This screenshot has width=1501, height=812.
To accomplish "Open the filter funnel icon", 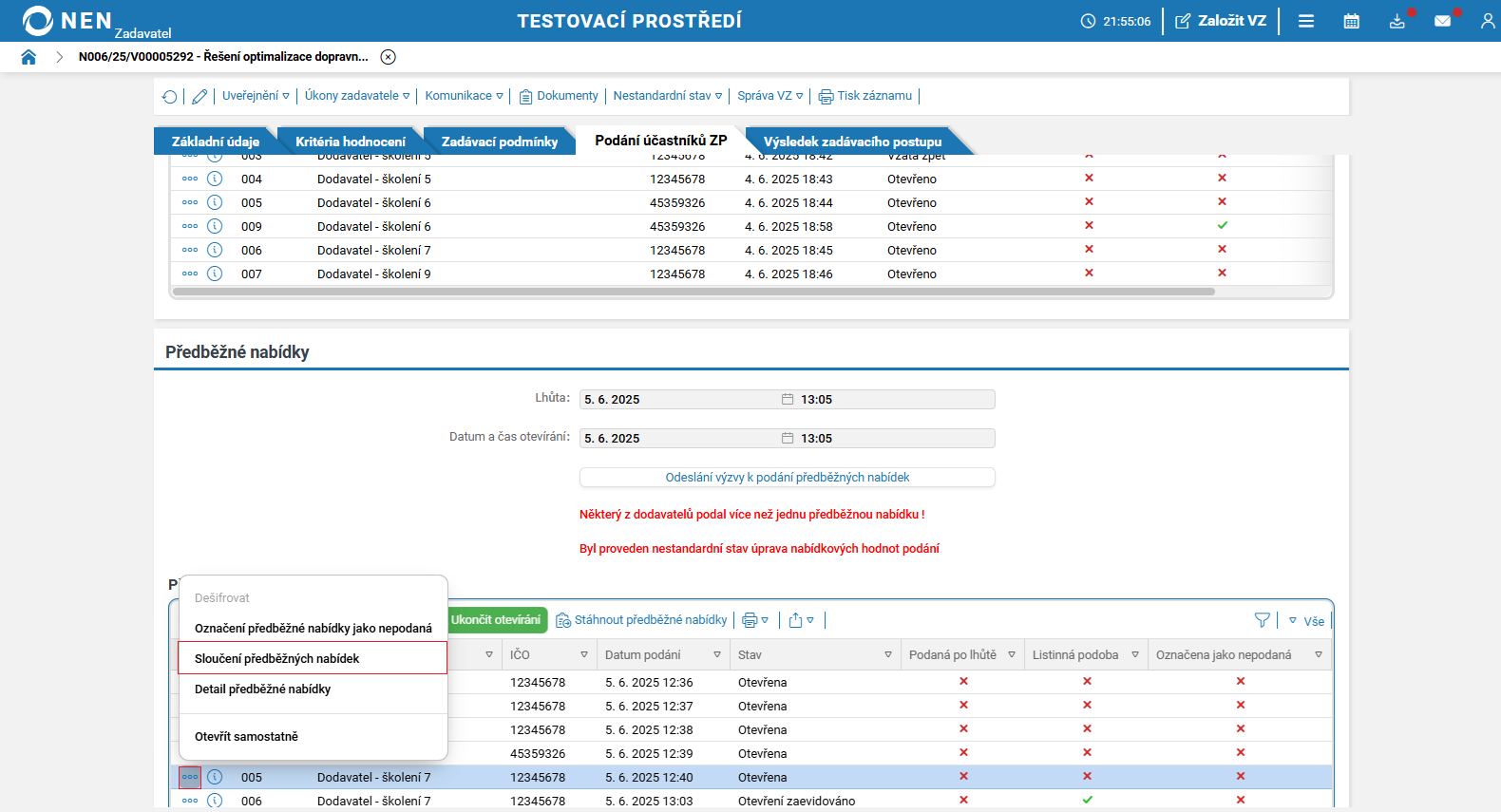I will (x=1262, y=620).
